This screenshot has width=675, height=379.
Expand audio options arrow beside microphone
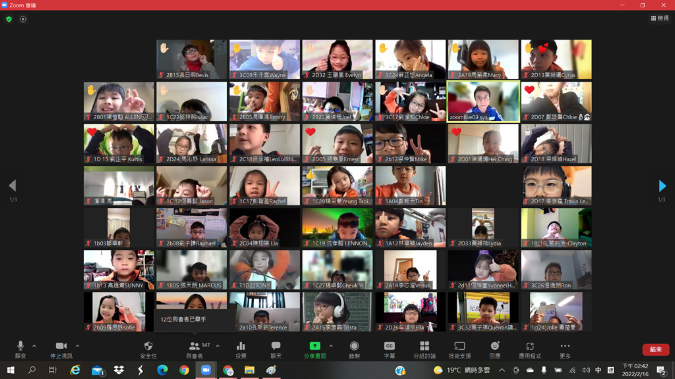34,345
